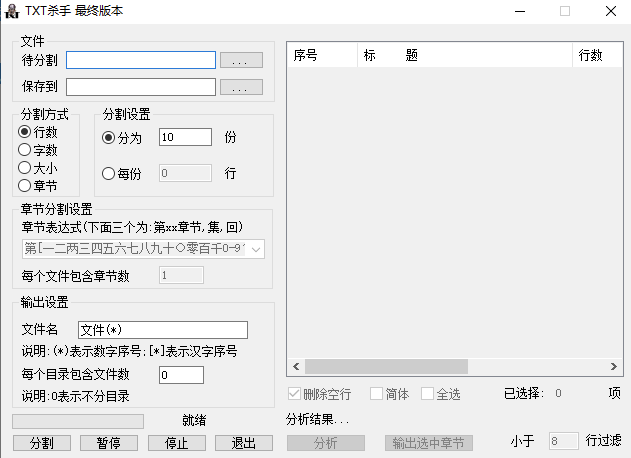Click the 分为 count field showing 10

pos(185,137)
